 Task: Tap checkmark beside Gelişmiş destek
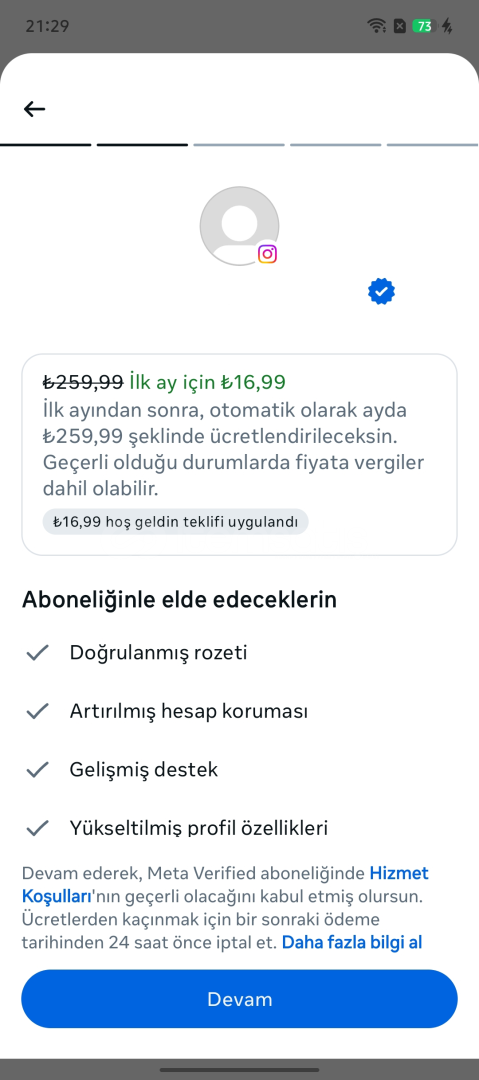(37, 769)
